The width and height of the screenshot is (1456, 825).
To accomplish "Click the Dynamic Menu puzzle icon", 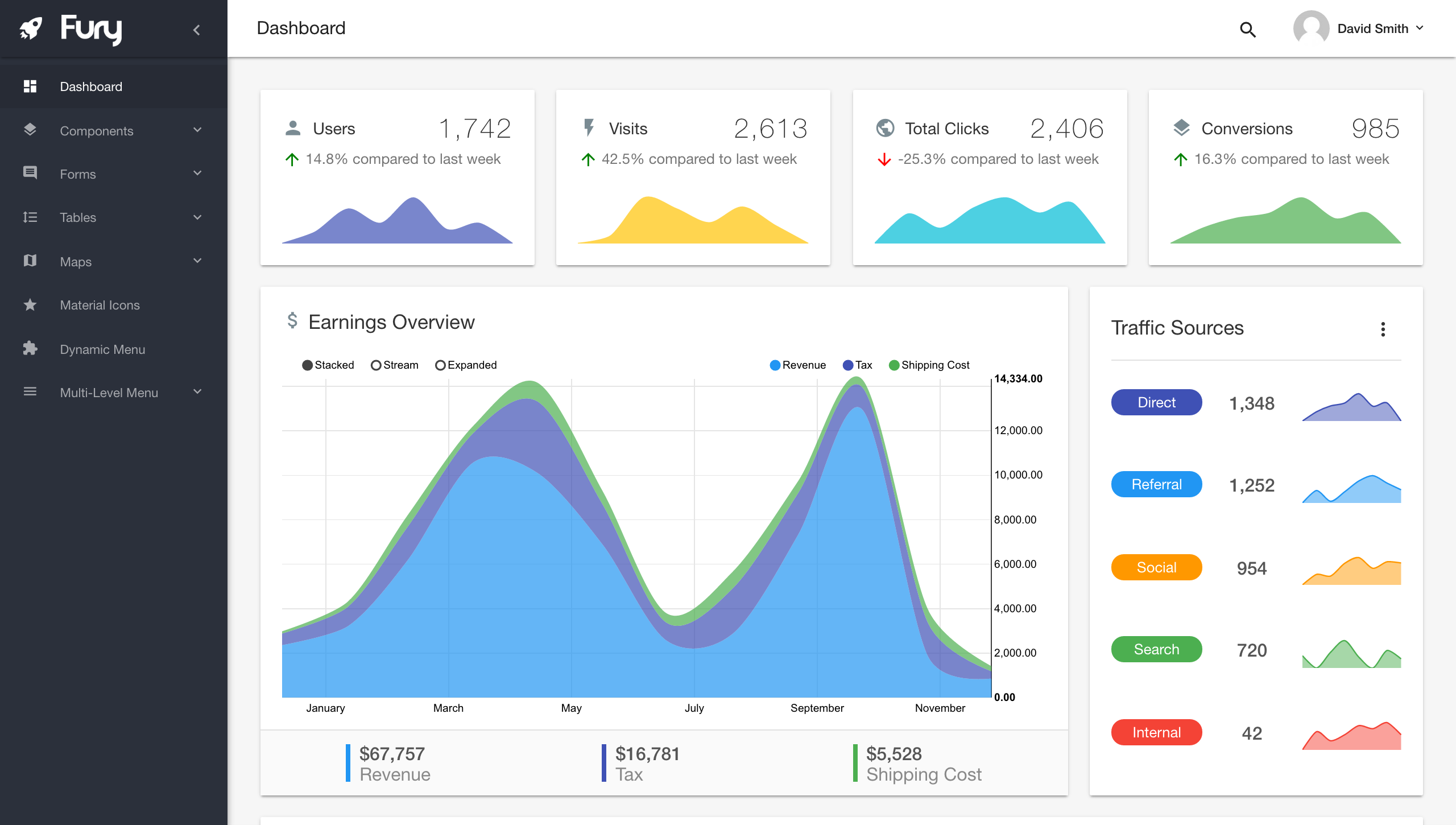I will pyautogui.click(x=30, y=349).
